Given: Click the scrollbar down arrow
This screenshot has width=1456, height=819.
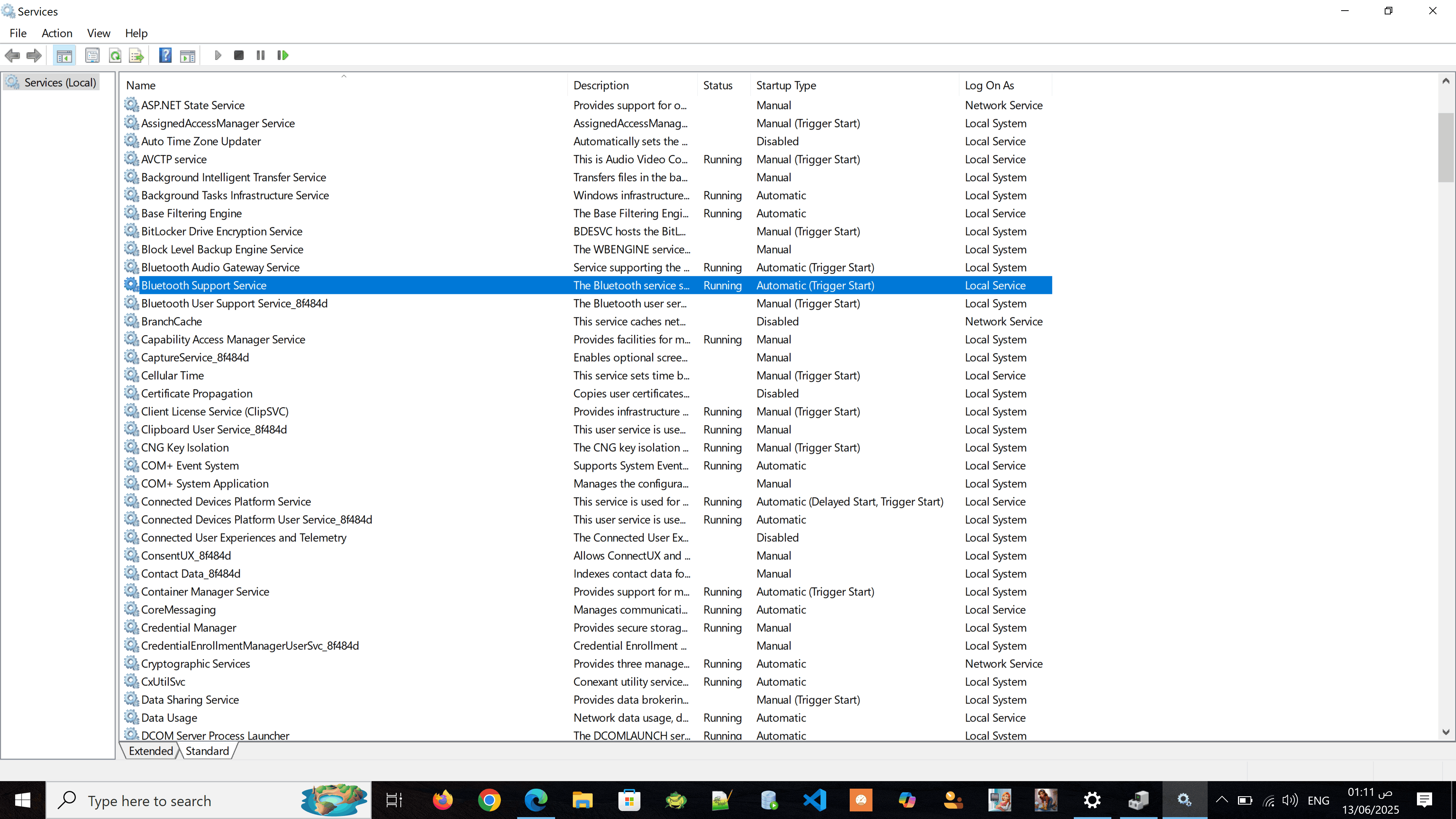Looking at the screenshot, I should (x=1445, y=732).
